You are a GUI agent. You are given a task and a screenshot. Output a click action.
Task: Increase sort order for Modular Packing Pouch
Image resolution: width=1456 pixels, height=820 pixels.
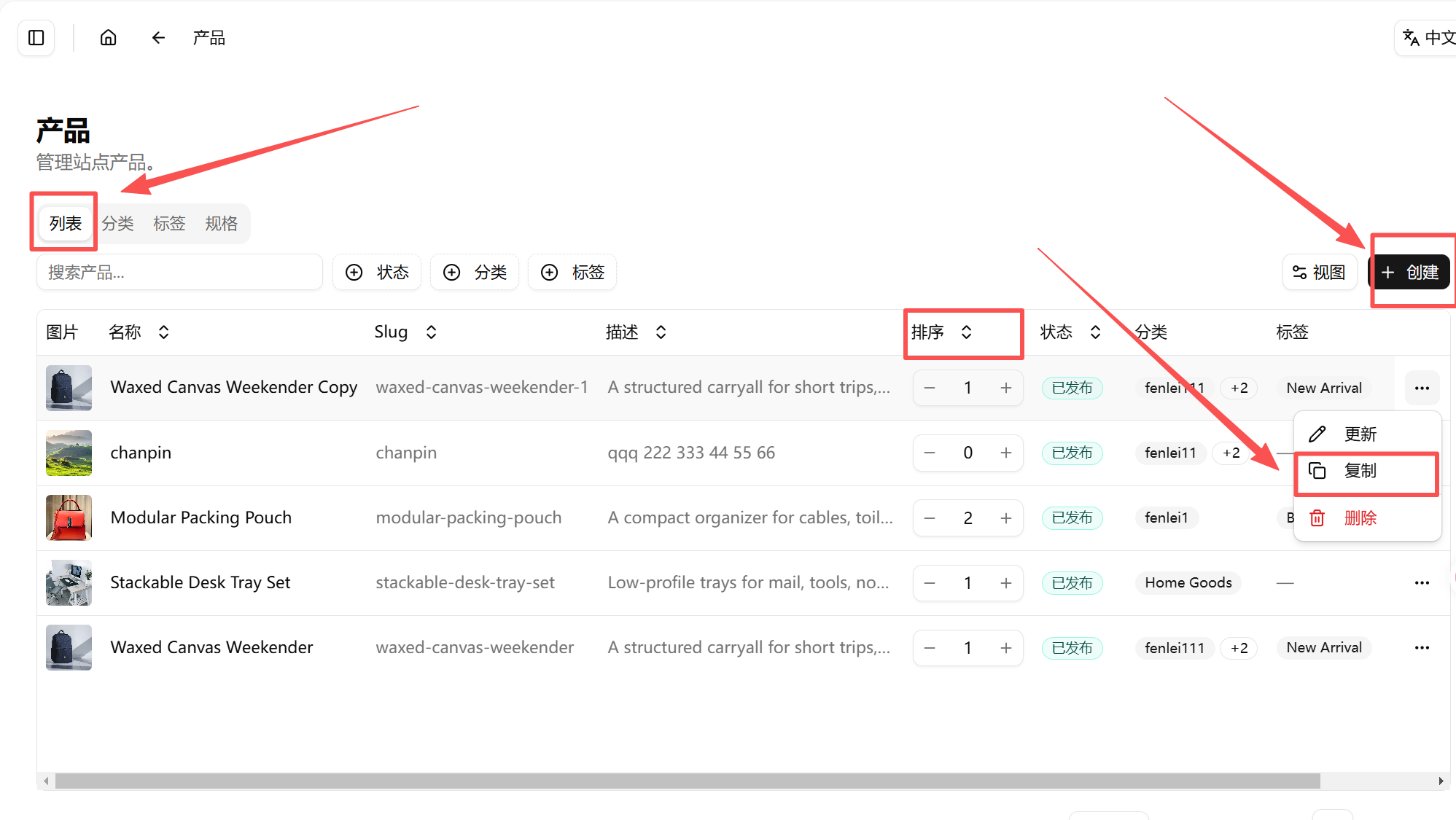tap(1006, 518)
